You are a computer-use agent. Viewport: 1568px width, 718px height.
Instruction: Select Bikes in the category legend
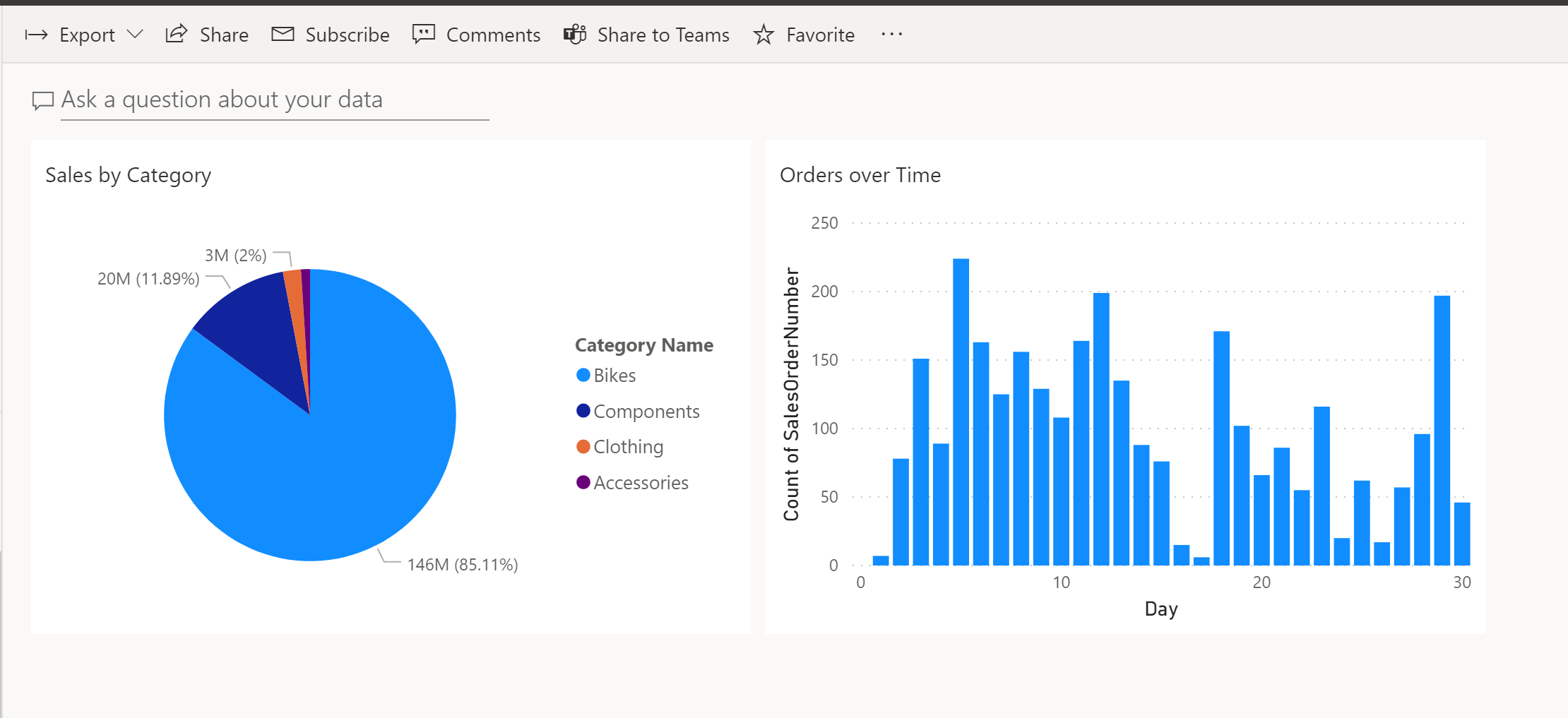click(x=606, y=376)
